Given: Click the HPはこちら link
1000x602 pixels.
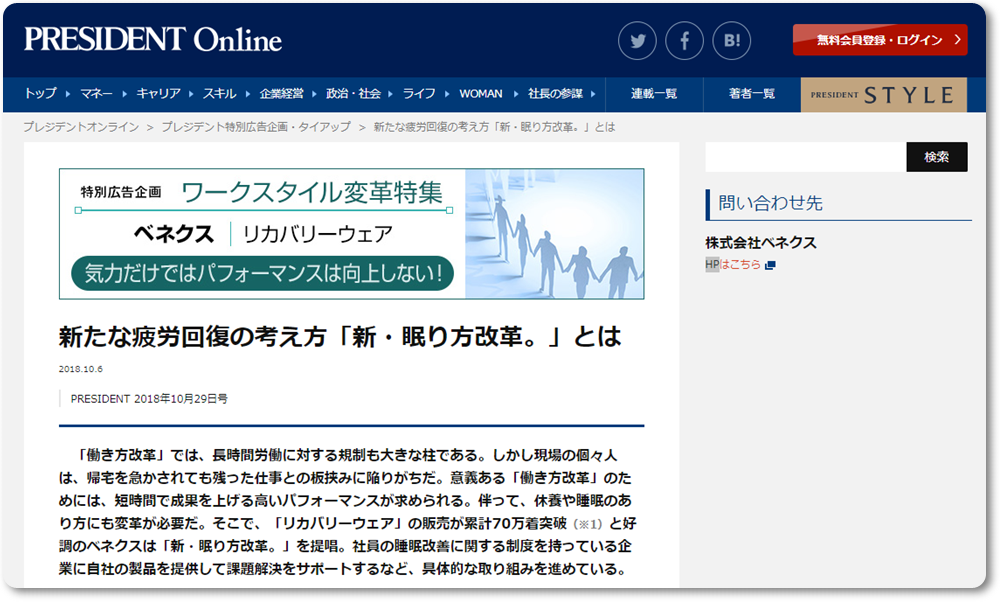Looking at the screenshot, I should point(733,265).
